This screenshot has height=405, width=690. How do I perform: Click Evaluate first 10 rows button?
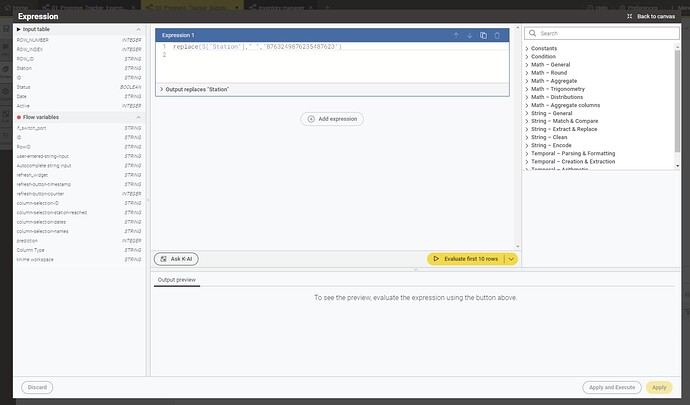pos(465,258)
